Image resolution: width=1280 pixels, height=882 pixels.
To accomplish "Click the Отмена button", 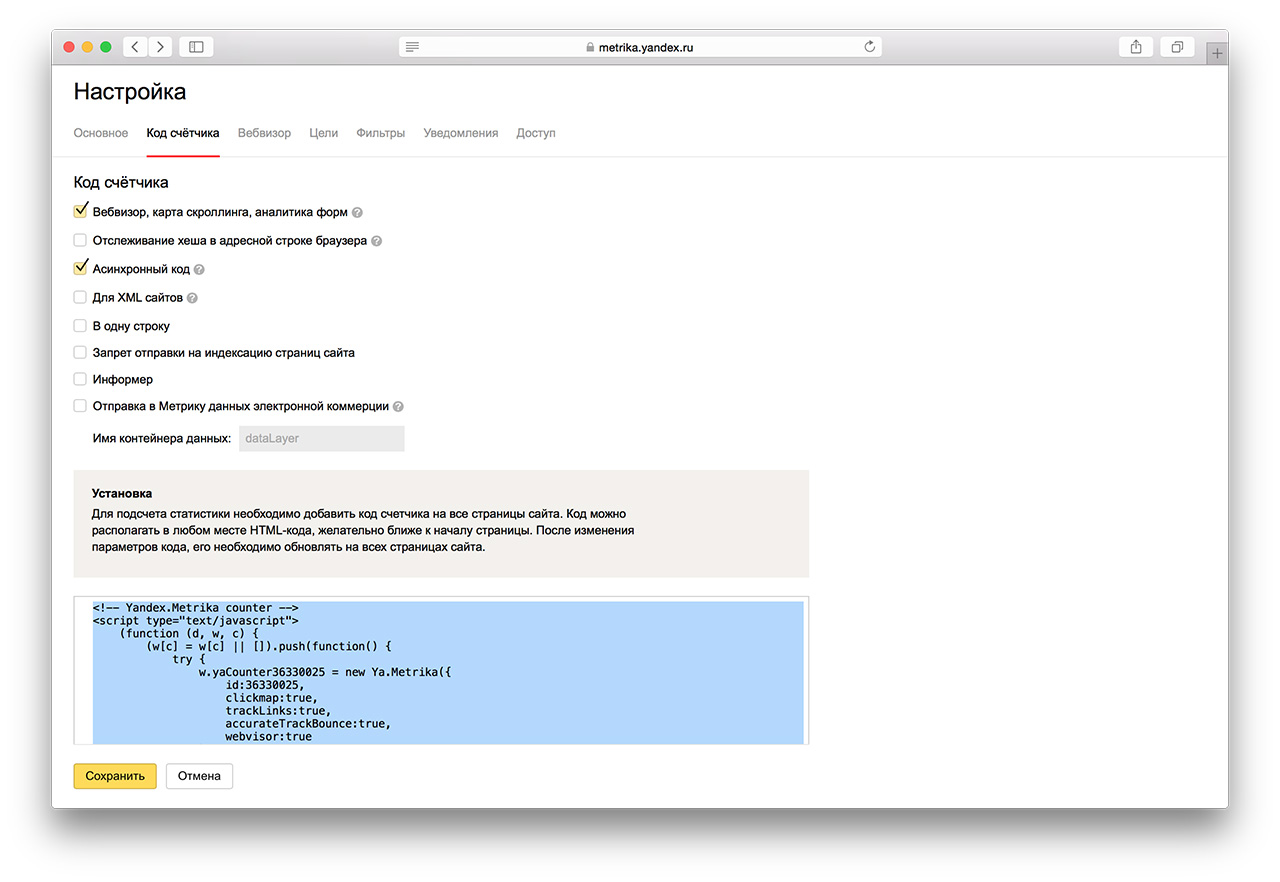I will coord(199,776).
